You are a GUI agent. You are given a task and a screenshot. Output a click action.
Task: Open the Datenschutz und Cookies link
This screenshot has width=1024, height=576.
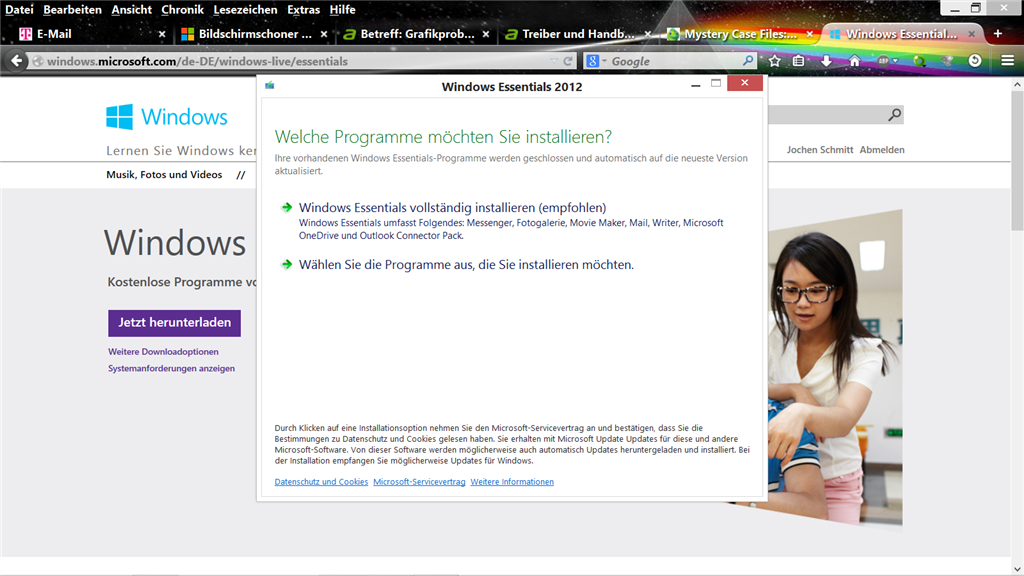tap(321, 482)
